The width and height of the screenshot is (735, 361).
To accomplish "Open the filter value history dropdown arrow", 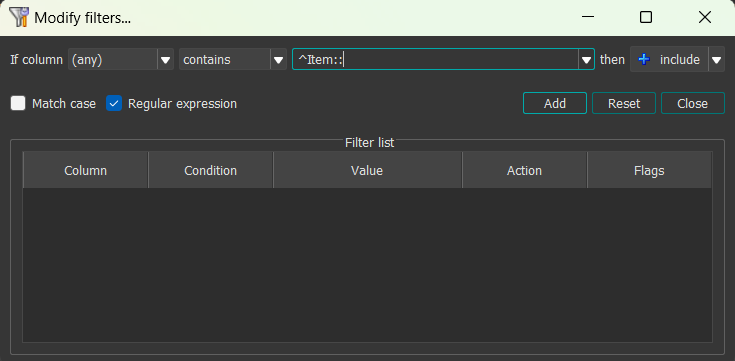I will point(586,60).
